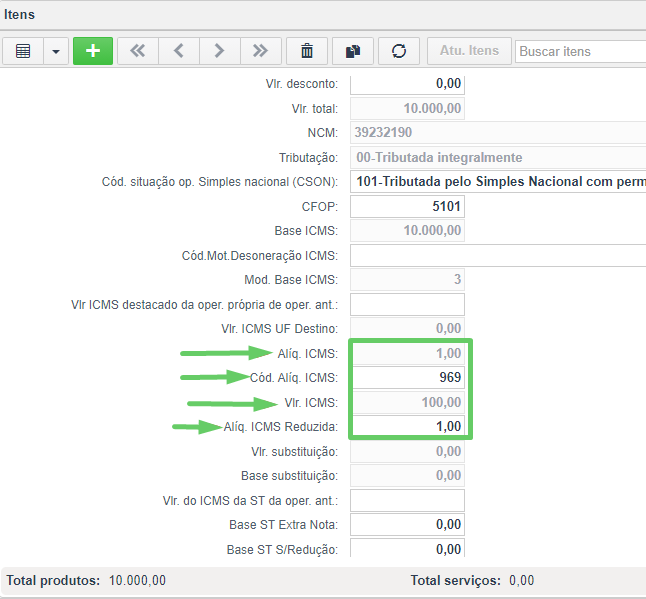
Task: Edit Vlr ICMS destacado oper. própria field
Action: (407, 304)
